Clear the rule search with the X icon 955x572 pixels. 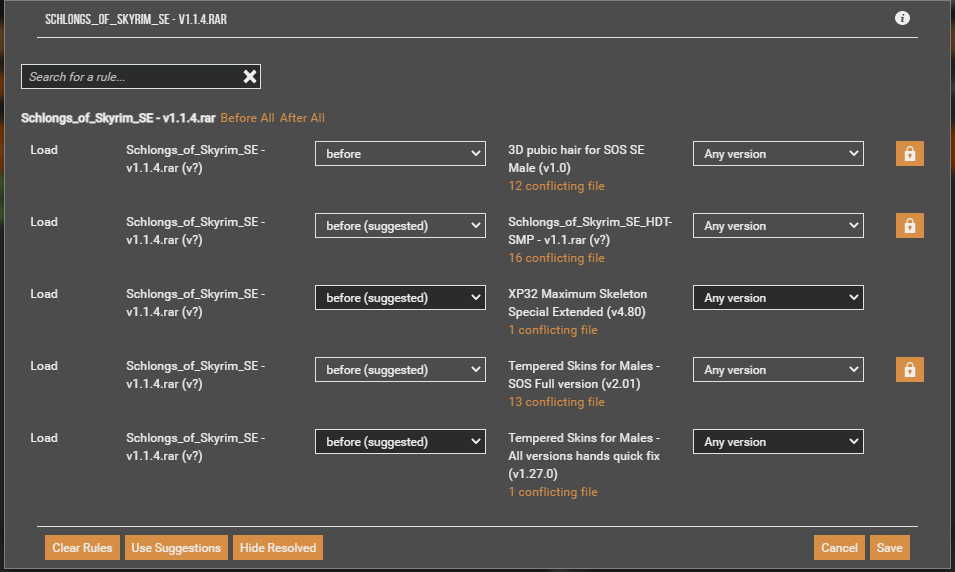[250, 76]
